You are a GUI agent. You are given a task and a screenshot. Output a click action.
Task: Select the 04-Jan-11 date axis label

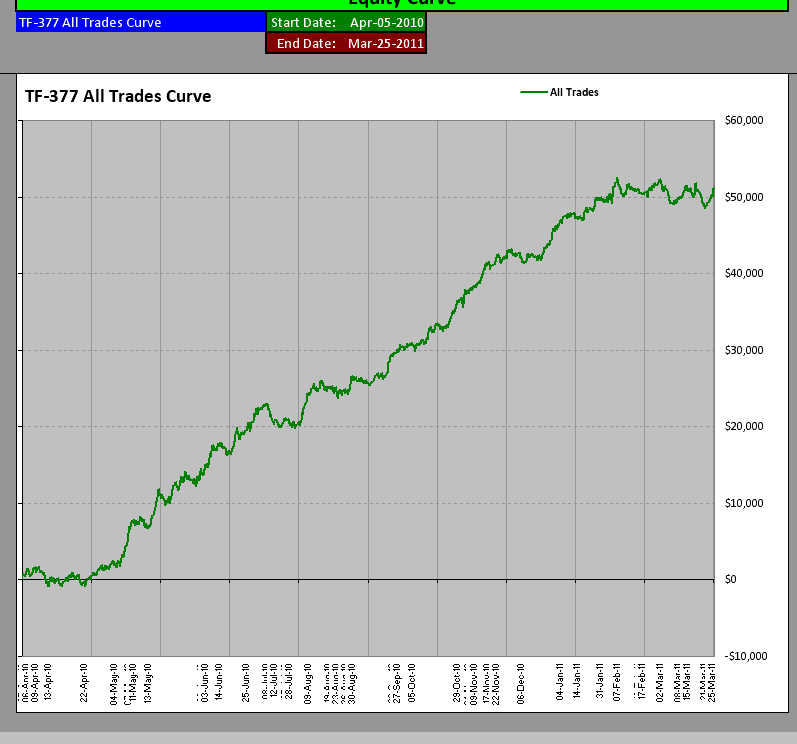click(560, 682)
